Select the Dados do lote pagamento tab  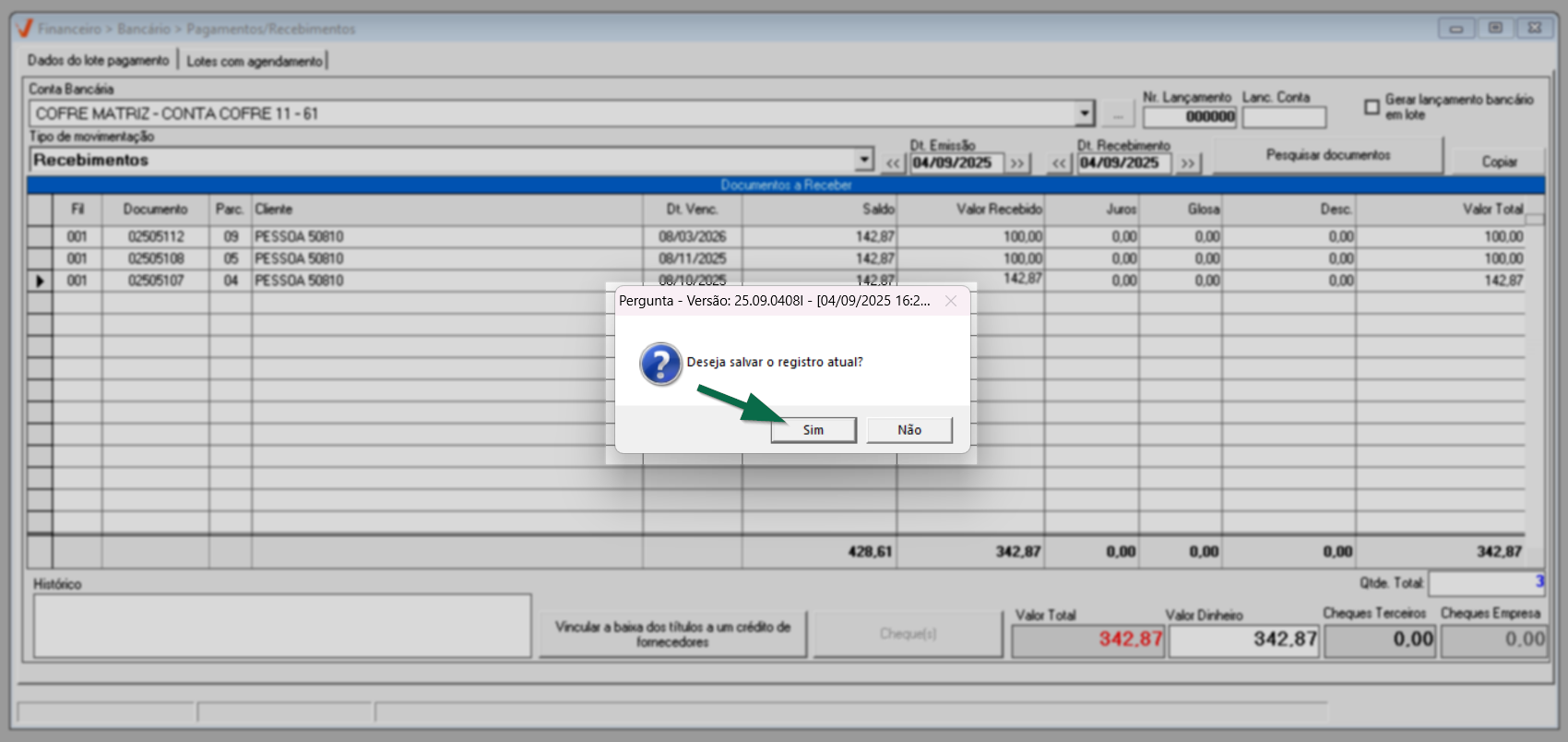(98, 61)
